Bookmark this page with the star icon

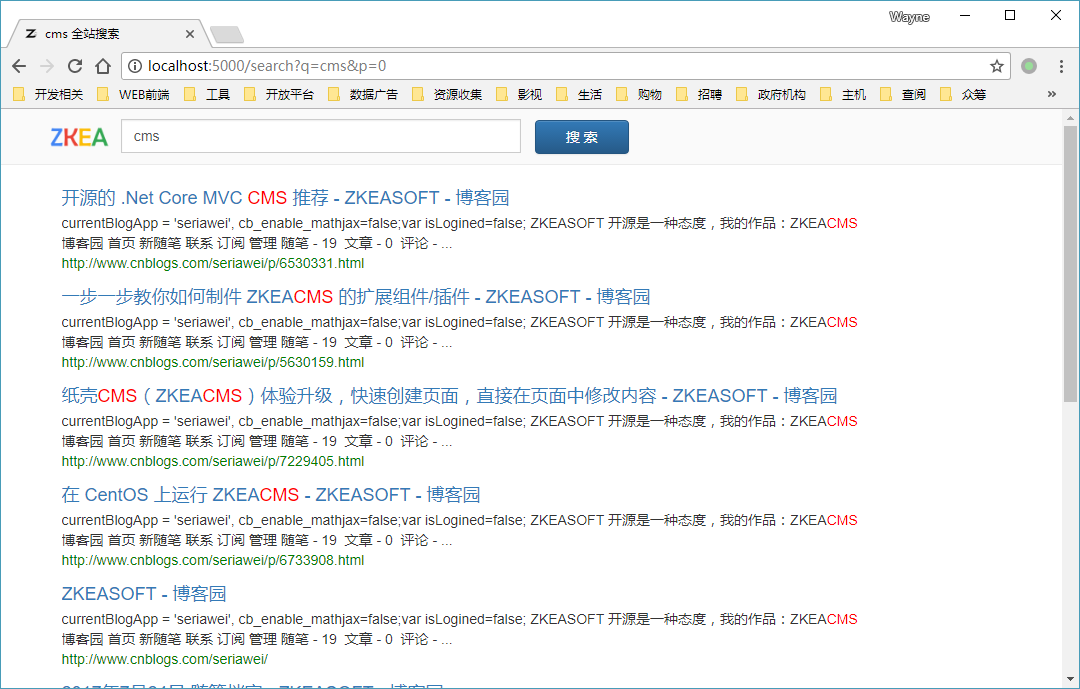[x=996, y=66]
